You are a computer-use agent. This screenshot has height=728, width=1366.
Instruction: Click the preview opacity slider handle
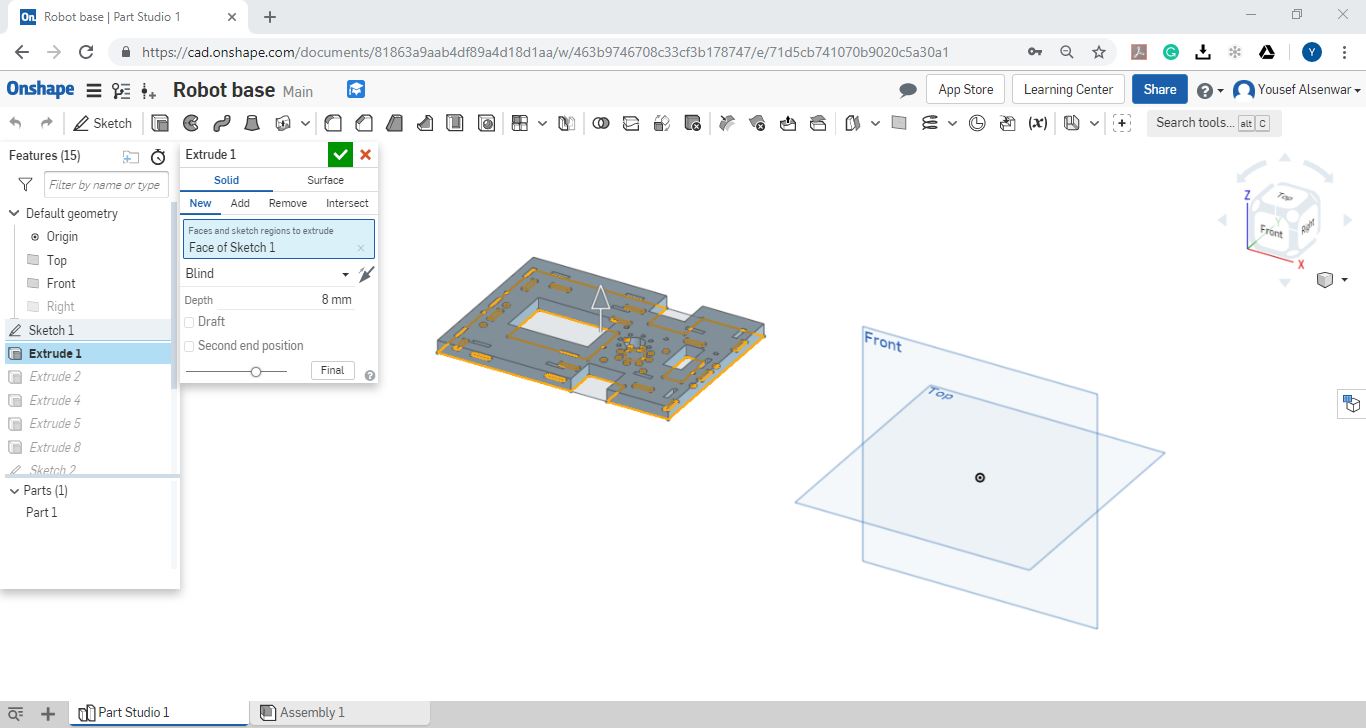256,371
